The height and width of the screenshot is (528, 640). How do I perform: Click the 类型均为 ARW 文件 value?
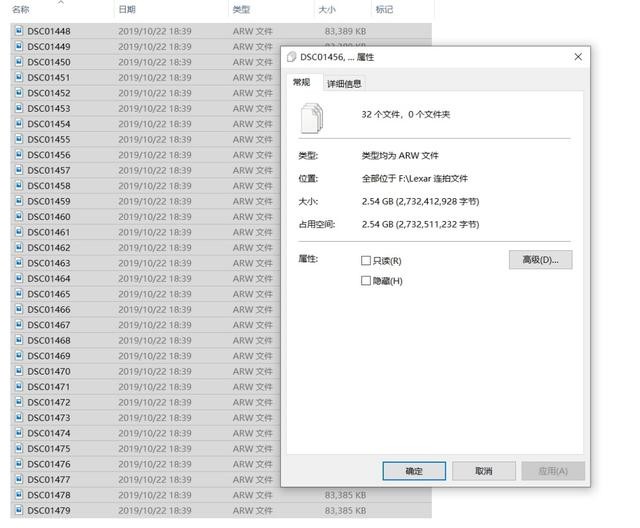tap(400, 155)
